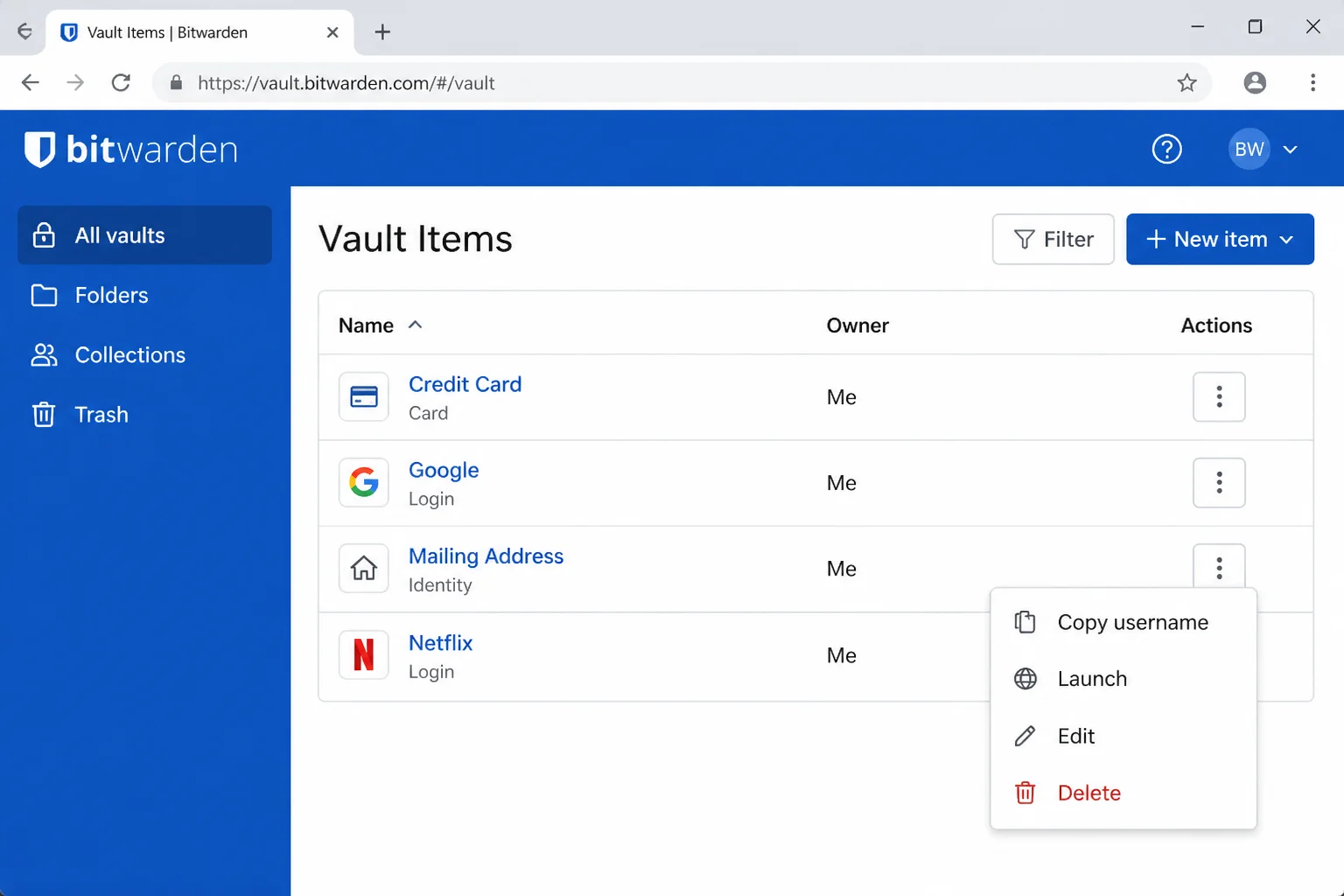Click the New item button
The height and width of the screenshot is (896, 1344).
(1220, 239)
